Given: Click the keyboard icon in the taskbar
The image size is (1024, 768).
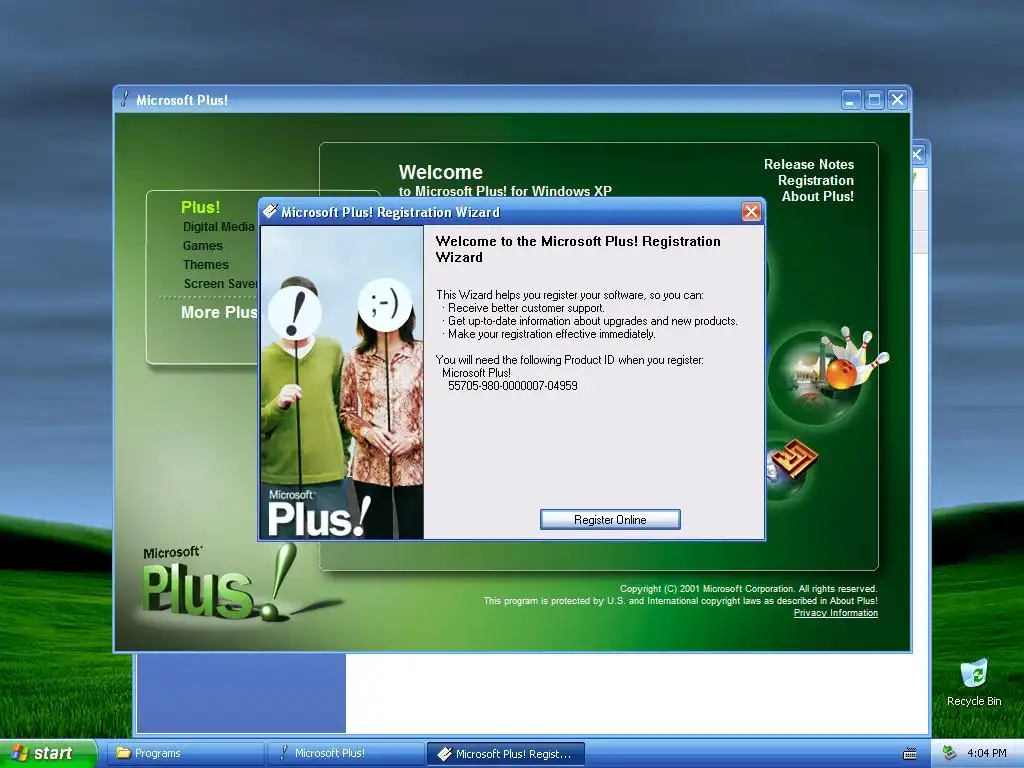Looking at the screenshot, I should tap(910, 754).
